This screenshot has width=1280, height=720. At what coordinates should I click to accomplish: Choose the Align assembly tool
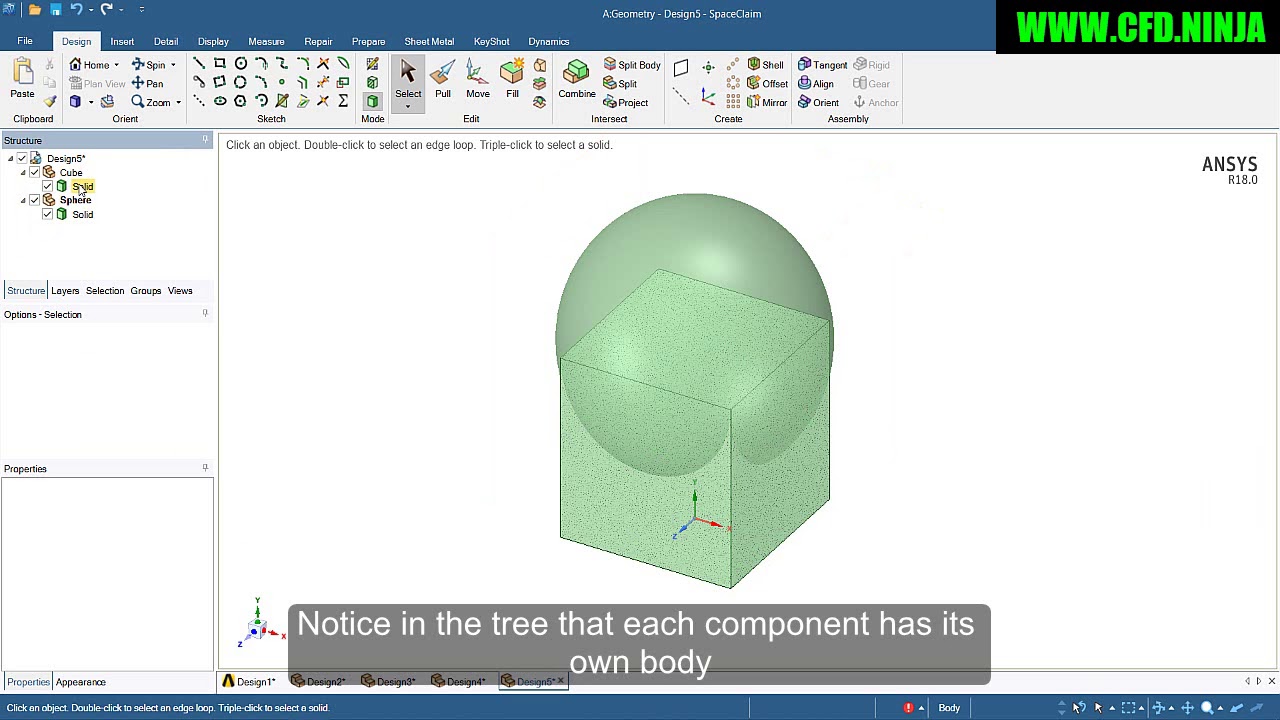click(816, 84)
